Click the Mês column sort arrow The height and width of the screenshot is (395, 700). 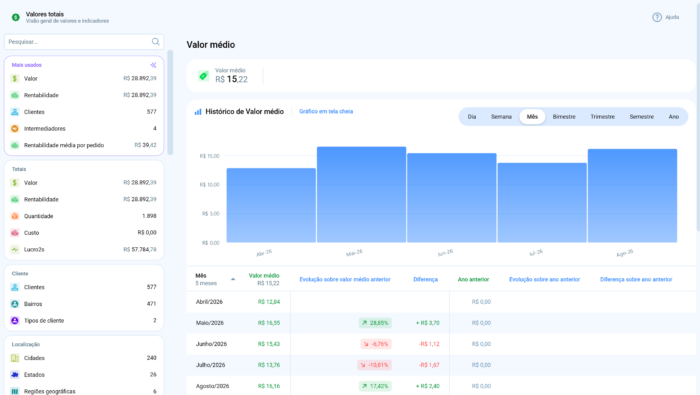(x=233, y=279)
